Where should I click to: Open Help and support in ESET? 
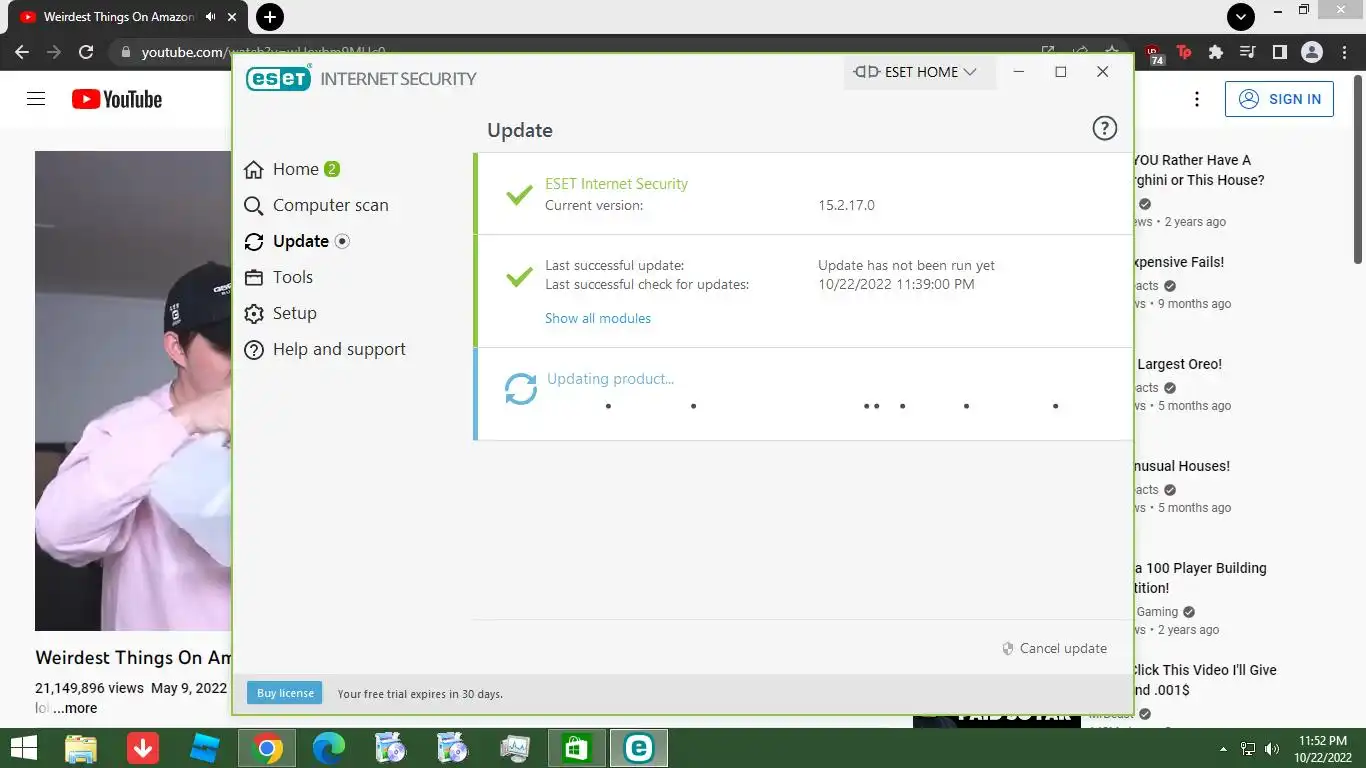[325, 349]
